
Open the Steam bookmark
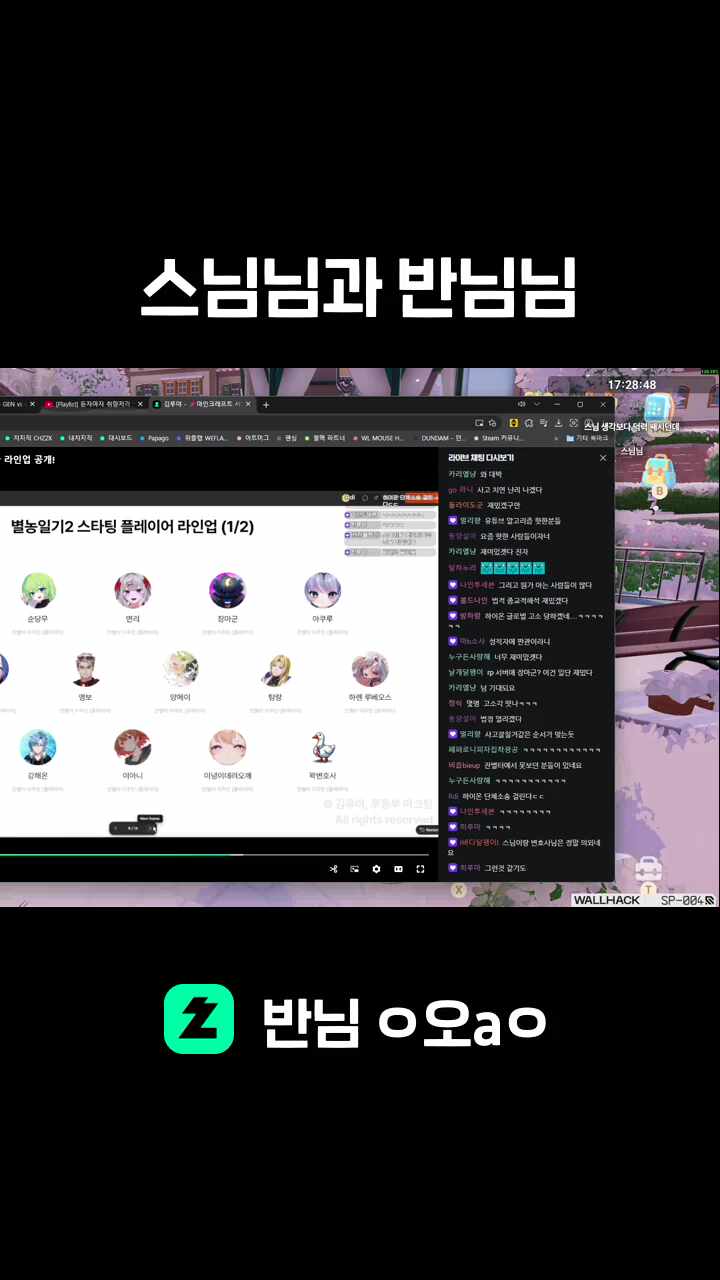[499, 438]
